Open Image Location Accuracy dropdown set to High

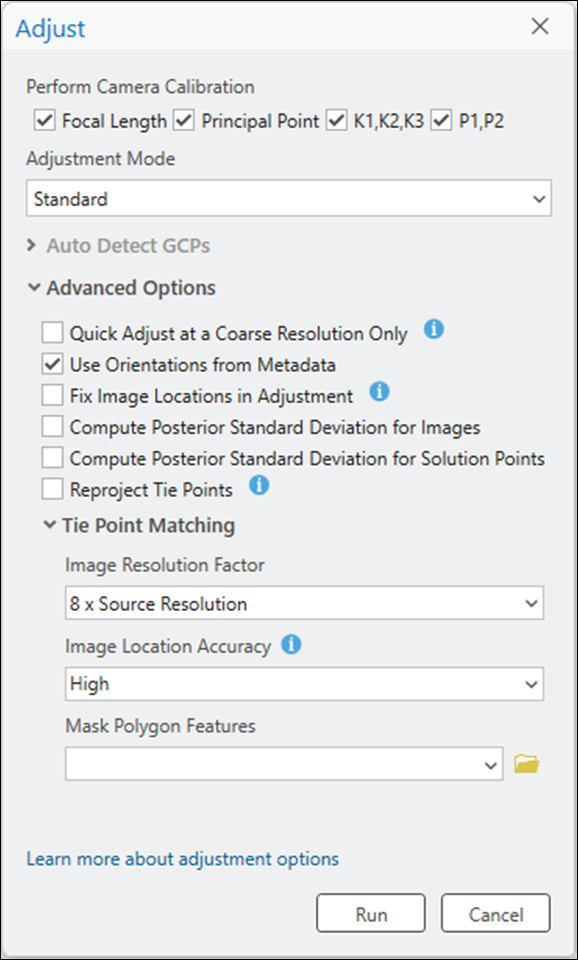(304, 683)
